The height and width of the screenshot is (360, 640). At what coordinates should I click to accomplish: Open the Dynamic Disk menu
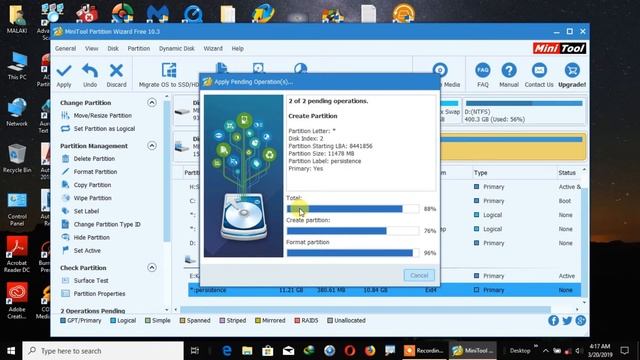point(177,48)
